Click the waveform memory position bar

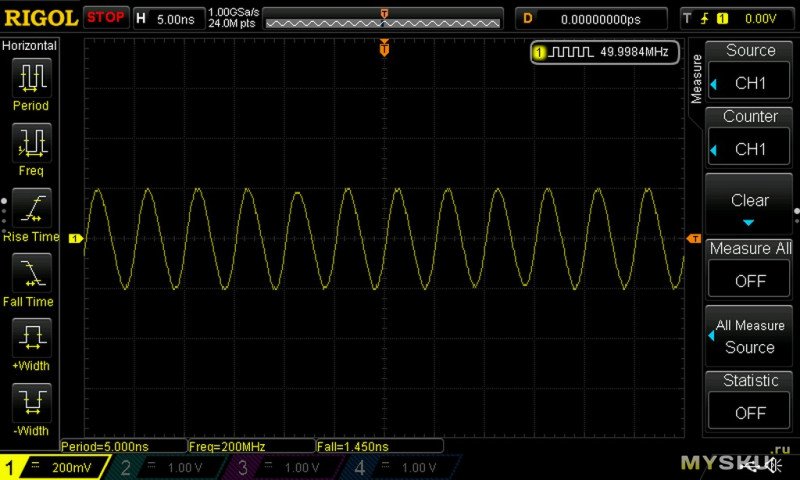(385, 18)
